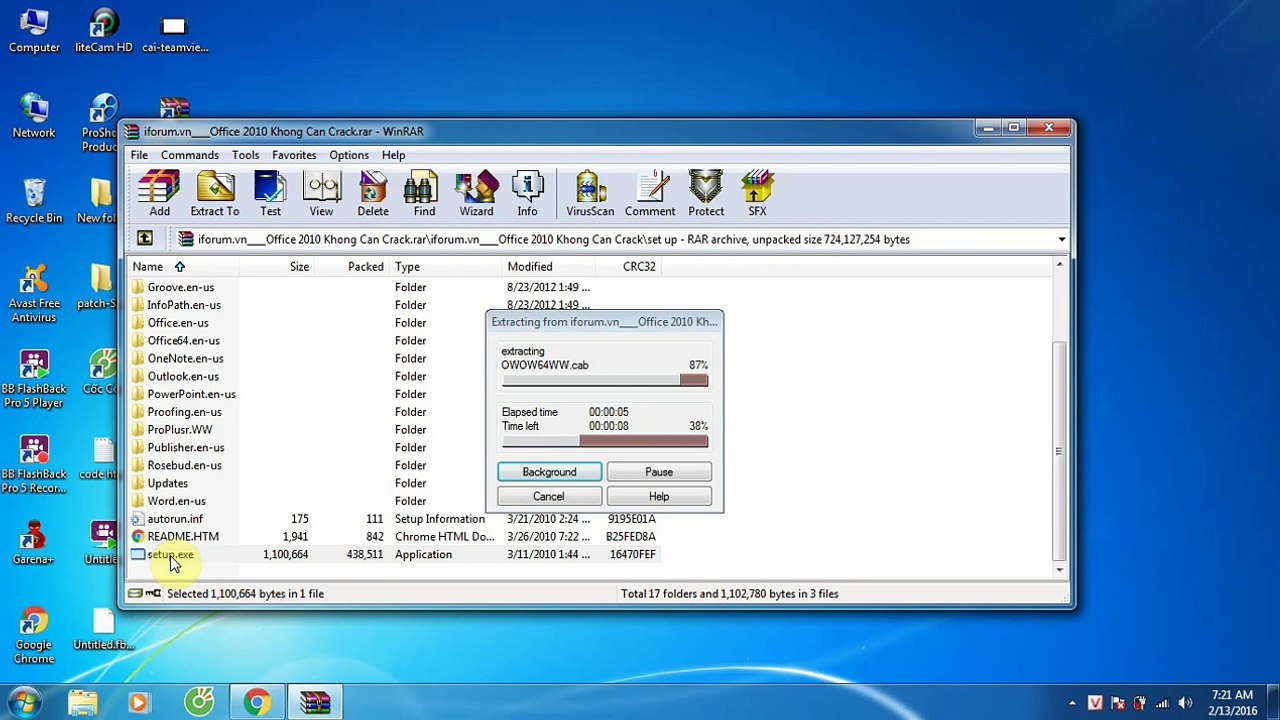The image size is (1280, 720).
Task: Select the Rosebud.en-us folder
Action: click(x=185, y=466)
